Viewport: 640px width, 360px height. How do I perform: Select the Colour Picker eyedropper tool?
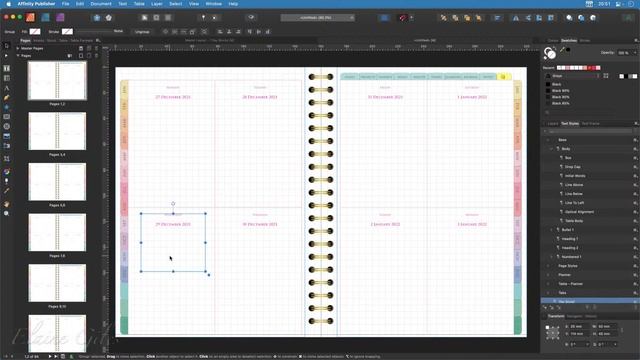[x=7, y=191]
